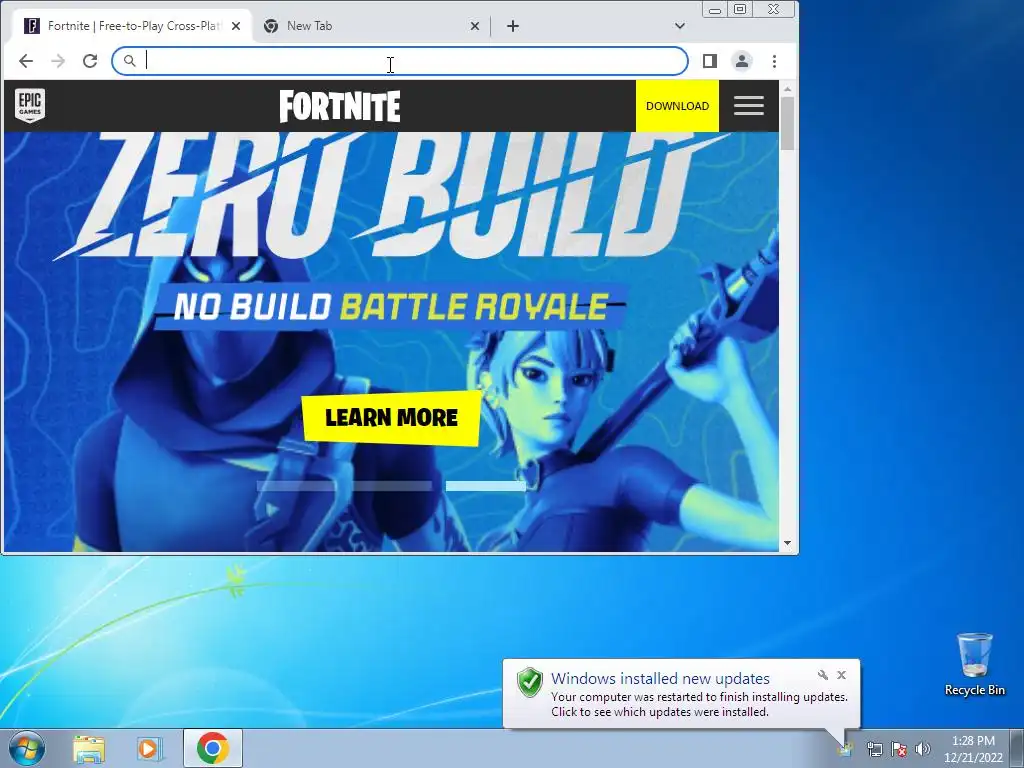The width and height of the screenshot is (1024, 768).
Task: Expand the tab search dropdown arrow
Action: click(x=680, y=26)
